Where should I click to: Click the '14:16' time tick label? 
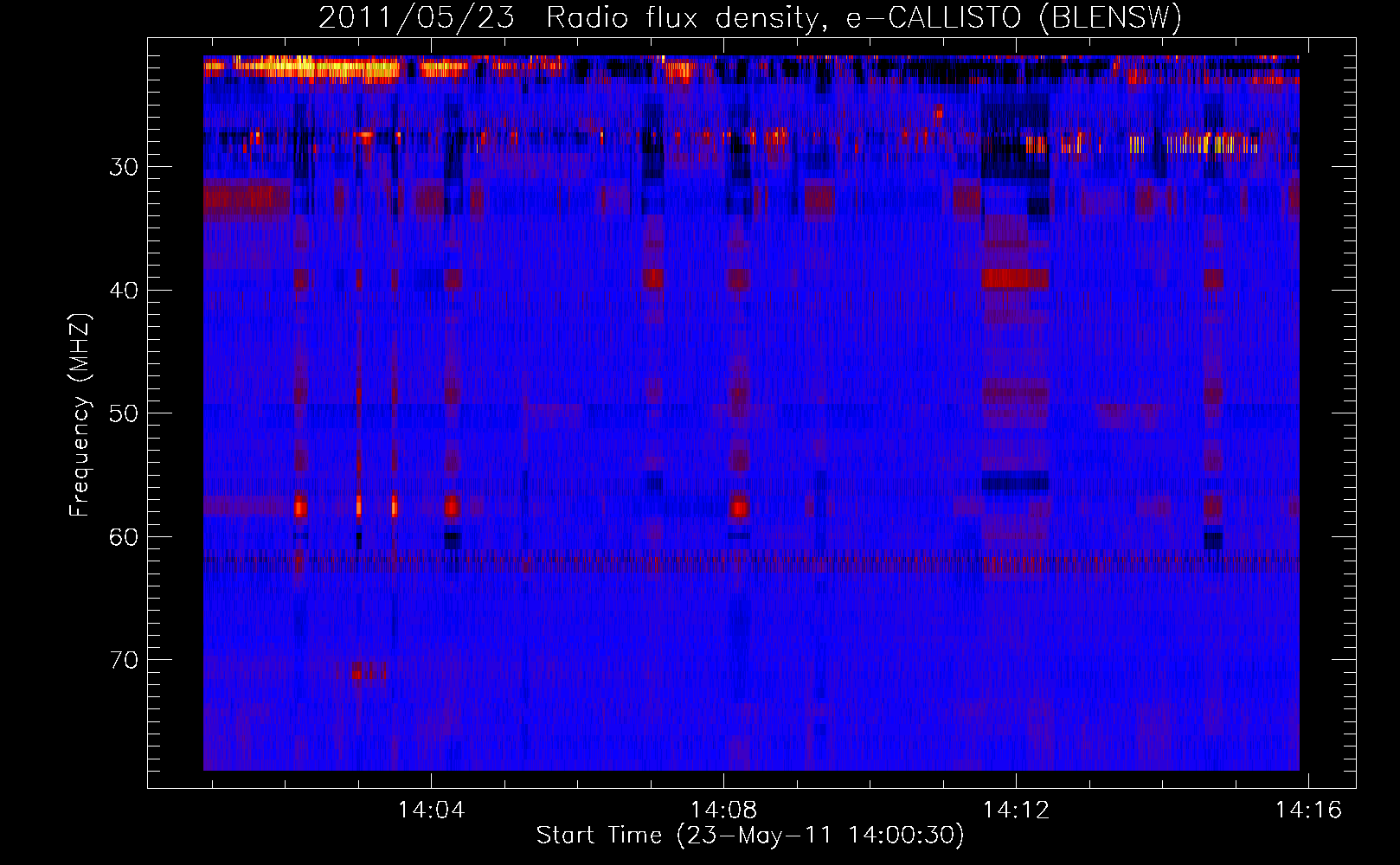point(1308,810)
